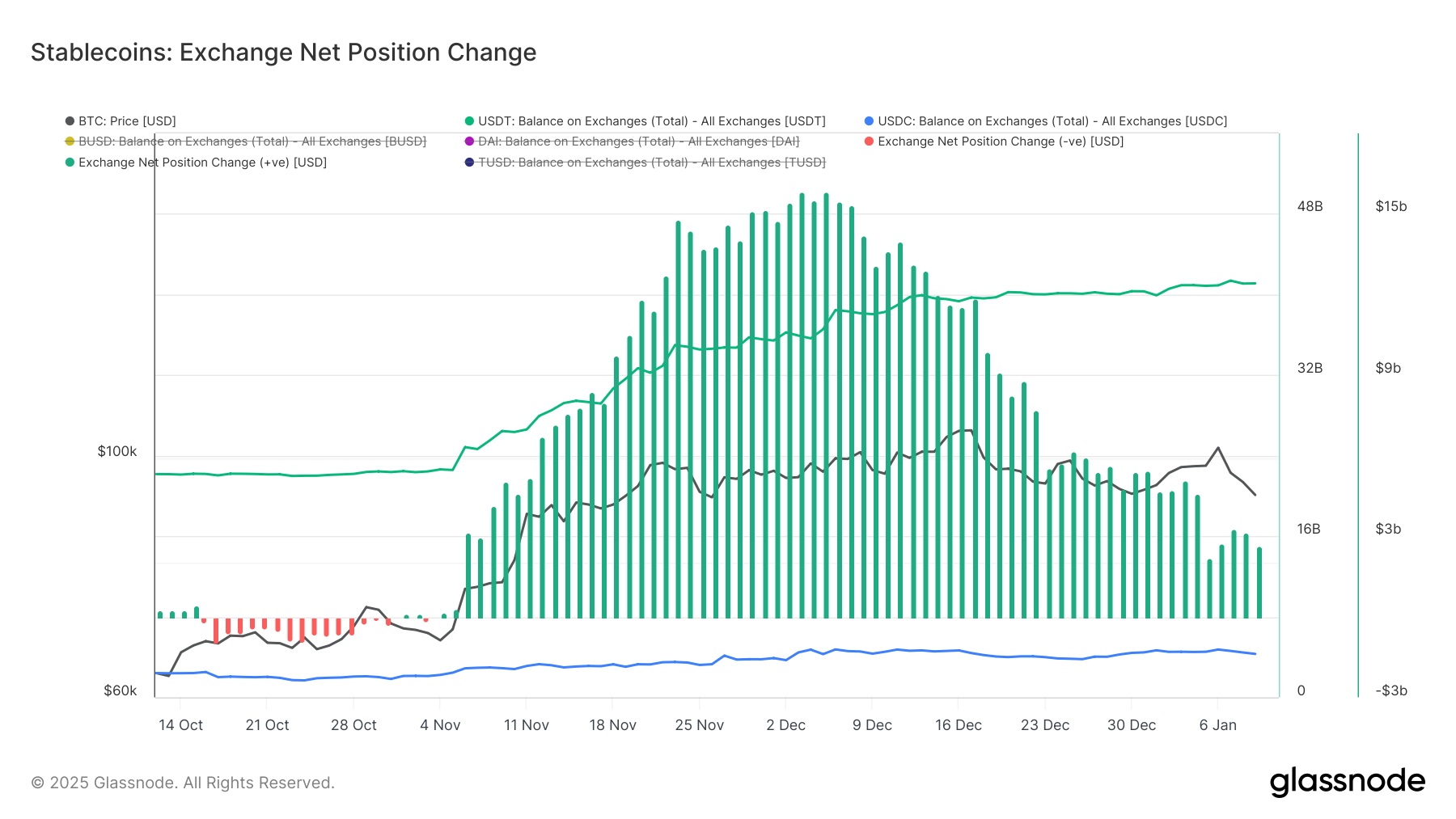Click the '$60k' price axis label
1456x819 pixels.
(121, 690)
